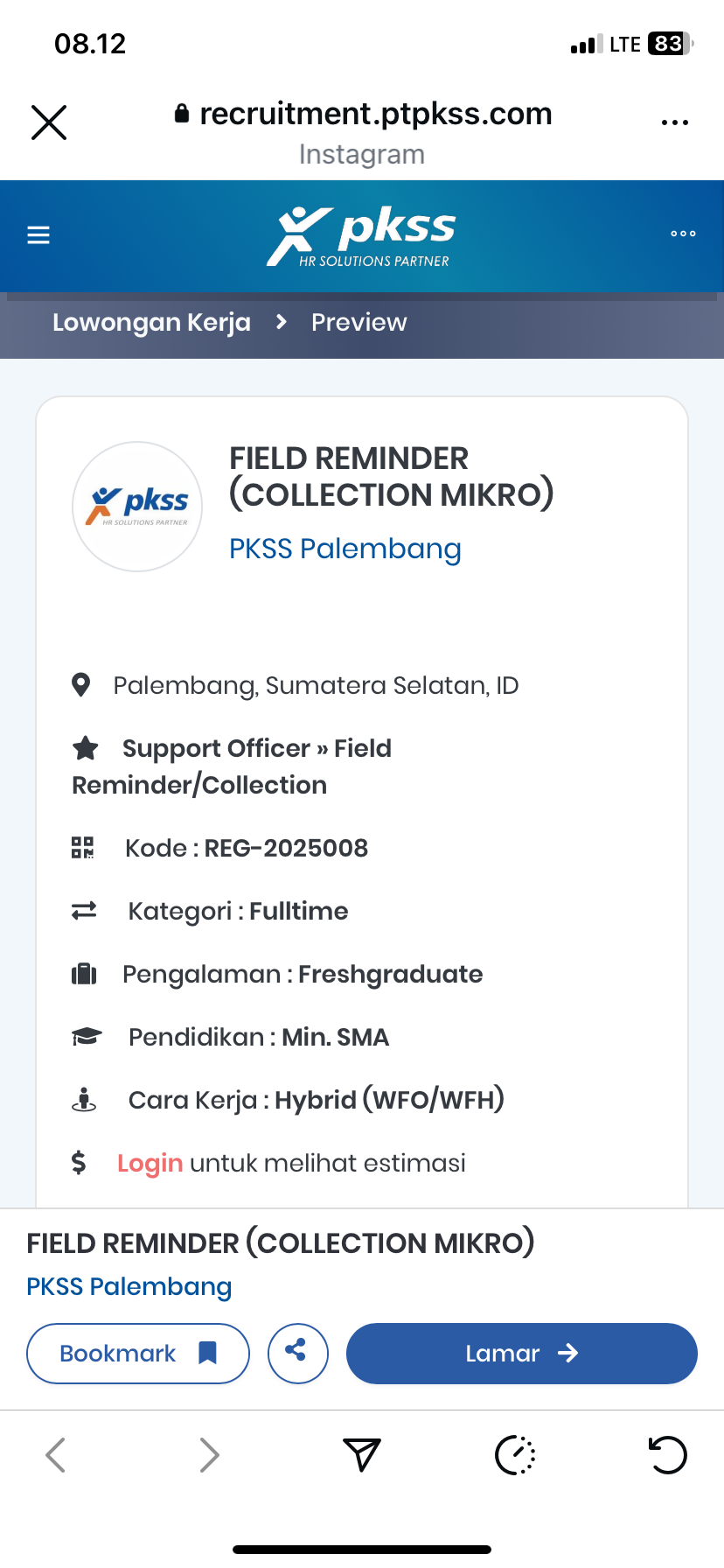This screenshot has height=1568, width=724.
Task: Open PKSS Palembang company link in card
Action: point(345,549)
